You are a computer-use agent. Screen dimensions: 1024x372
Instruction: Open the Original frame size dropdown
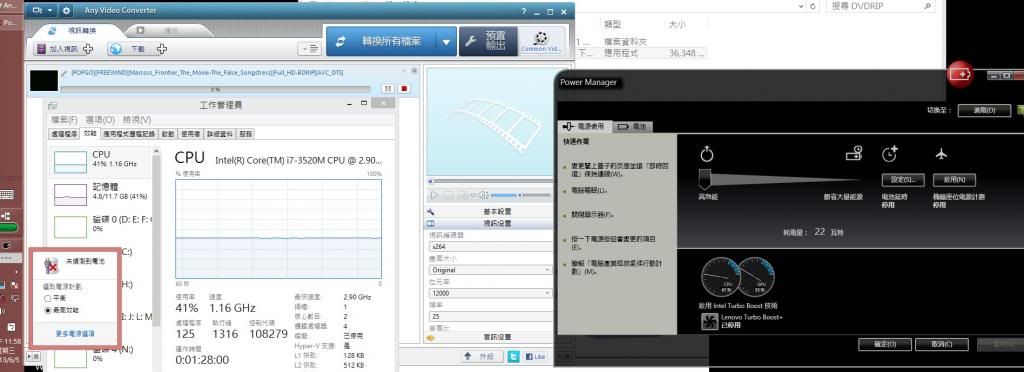490,270
